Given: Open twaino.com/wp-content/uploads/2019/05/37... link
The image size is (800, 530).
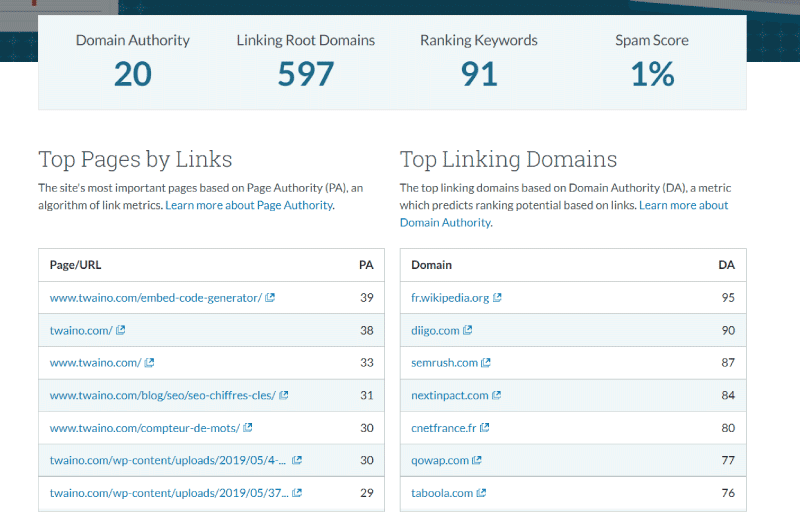Looking at the screenshot, I should (x=169, y=493).
